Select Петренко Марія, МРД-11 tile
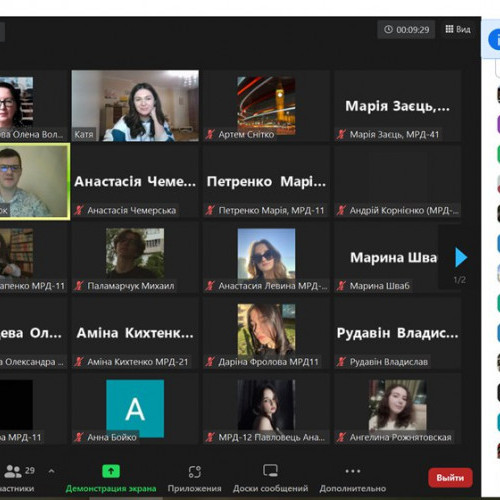The width and height of the screenshot is (500, 500). pyautogui.click(x=266, y=182)
